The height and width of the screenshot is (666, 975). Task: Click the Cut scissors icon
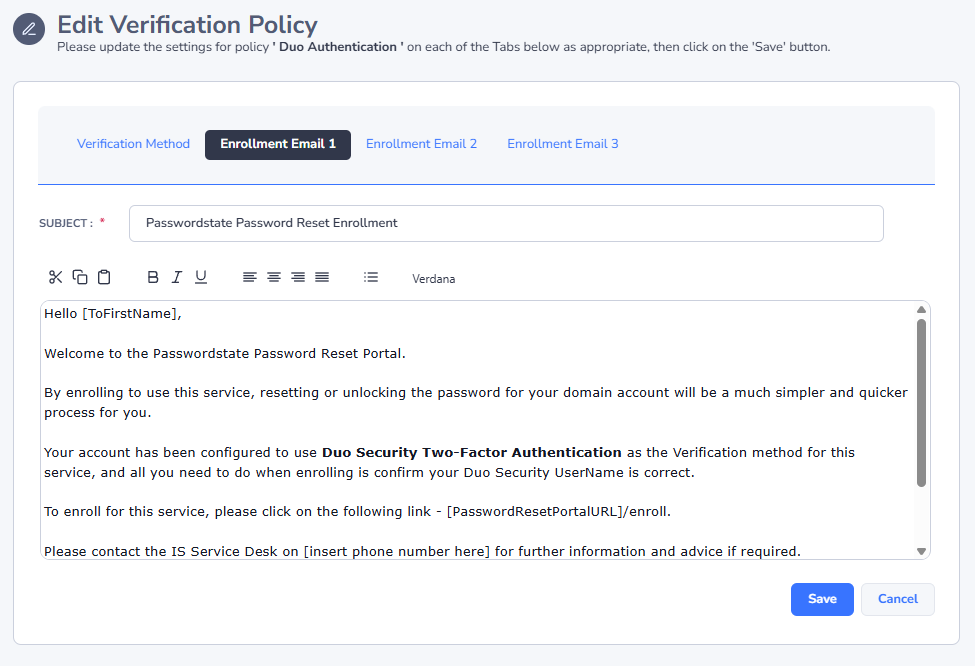point(55,277)
